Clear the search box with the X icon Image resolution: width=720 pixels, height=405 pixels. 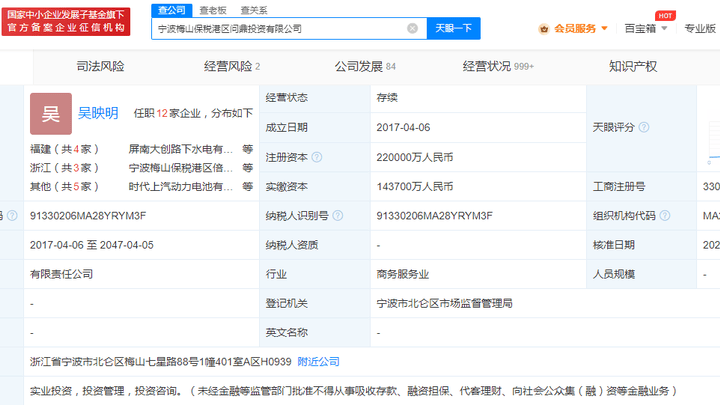pos(412,28)
